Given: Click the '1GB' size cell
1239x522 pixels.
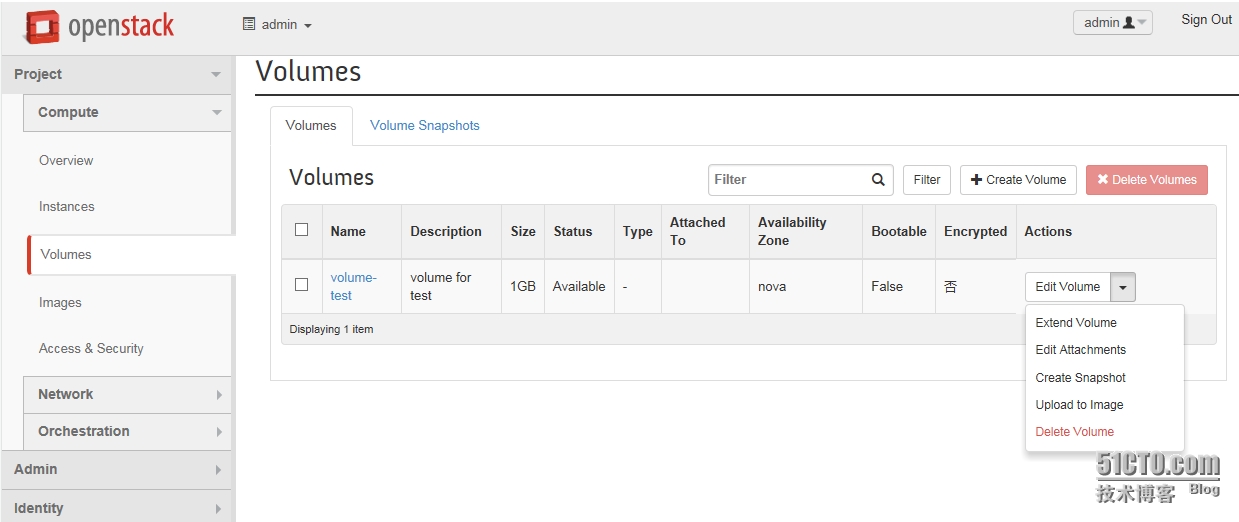Looking at the screenshot, I should 523,286.
